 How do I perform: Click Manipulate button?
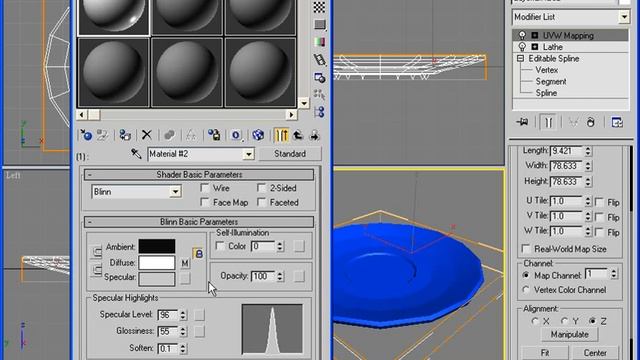569,334
